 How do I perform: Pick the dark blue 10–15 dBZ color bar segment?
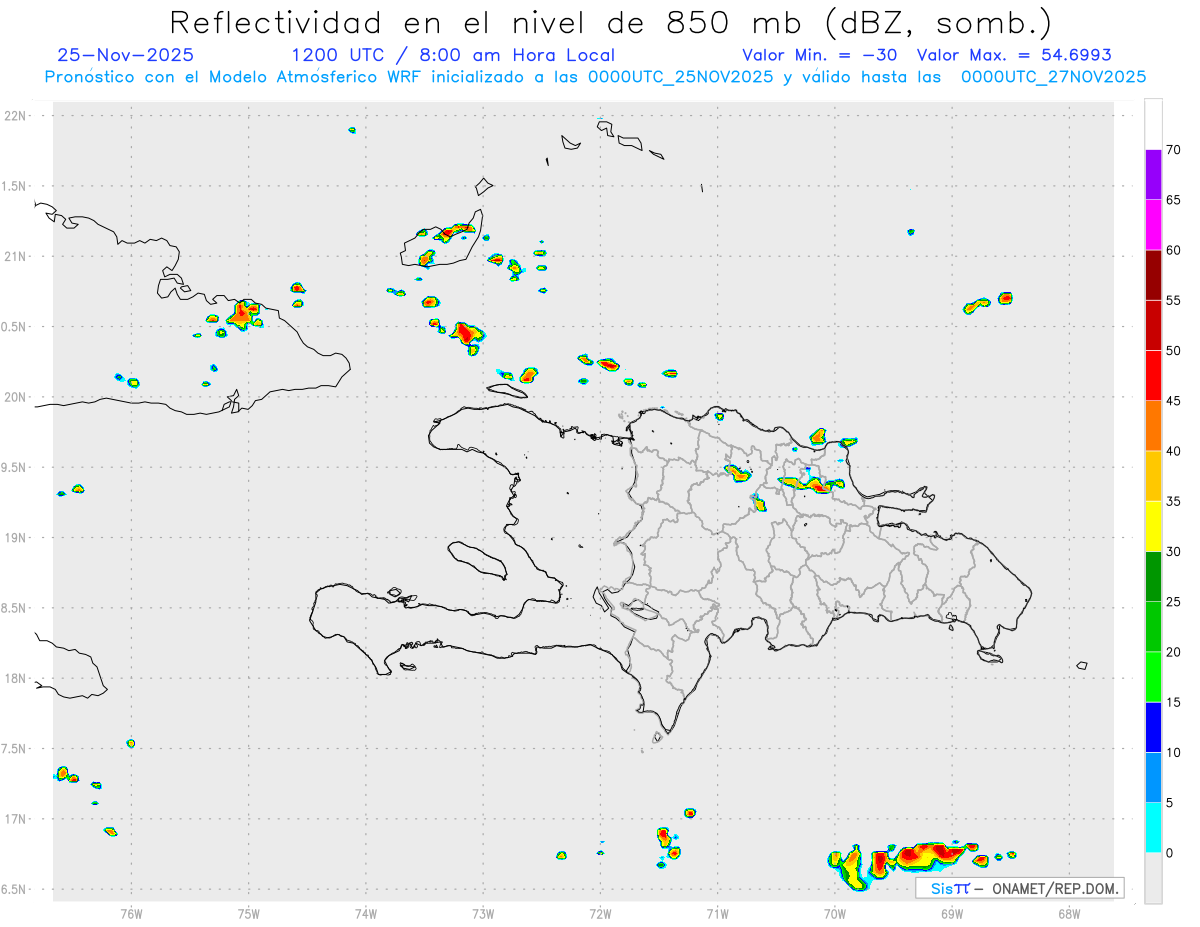[1153, 727]
